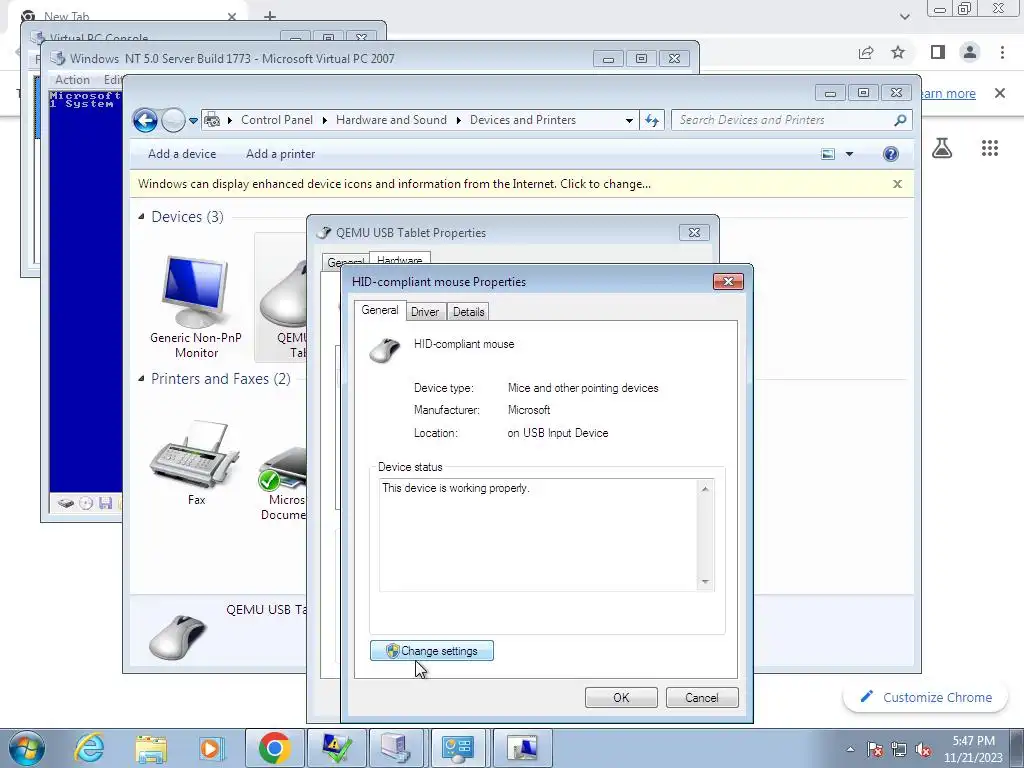Screen dimensions: 1024x768
Task: Bookmark page with Chrome star icon
Action: [899, 52]
